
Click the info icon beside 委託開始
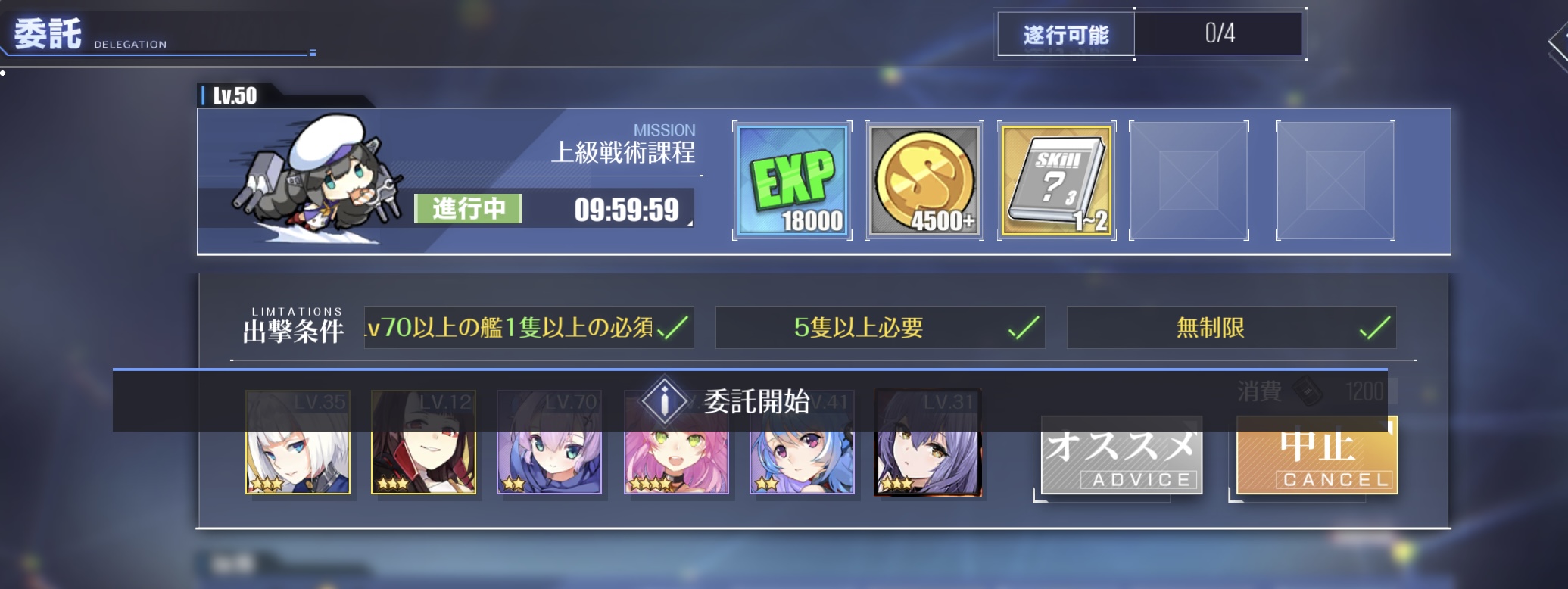click(x=664, y=400)
